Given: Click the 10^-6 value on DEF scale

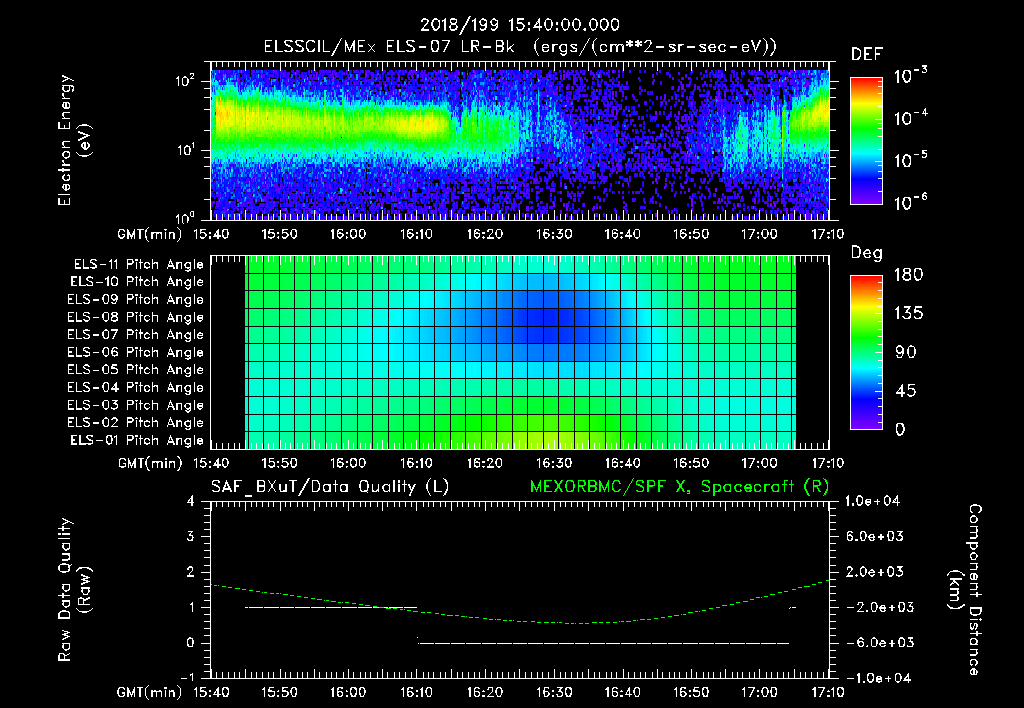Looking at the screenshot, I should [910, 202].
